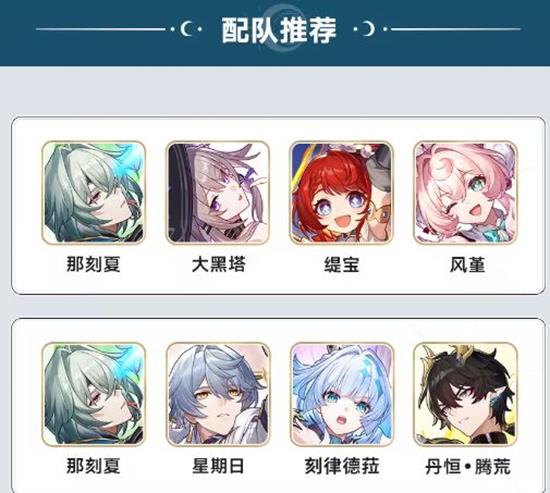Click the right crescent moon ornament

[x=369, y=29]
